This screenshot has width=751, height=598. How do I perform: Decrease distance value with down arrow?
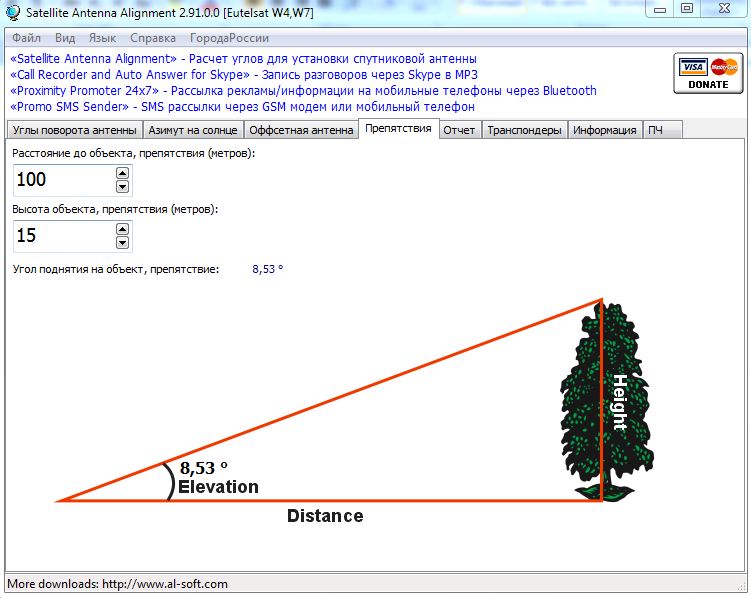(x=122, y=187)
